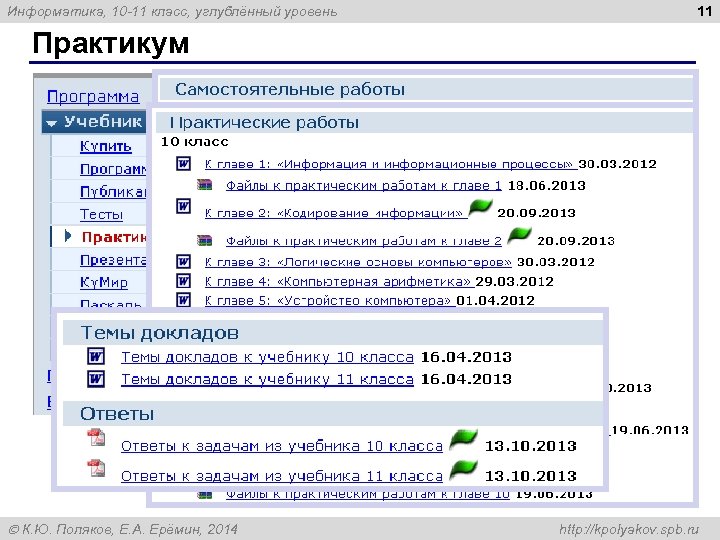
Task: Click date «30.03.2012» after «К главе 1»
Action: point(617,164)
